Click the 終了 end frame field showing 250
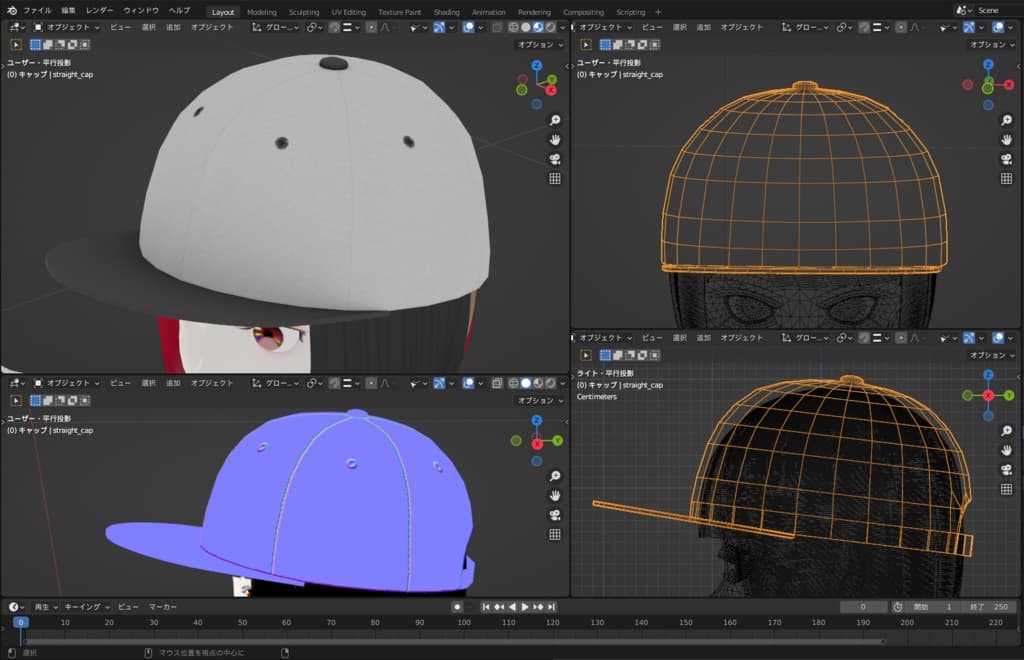The image size is (1024, 660). [x=989, y=607]
